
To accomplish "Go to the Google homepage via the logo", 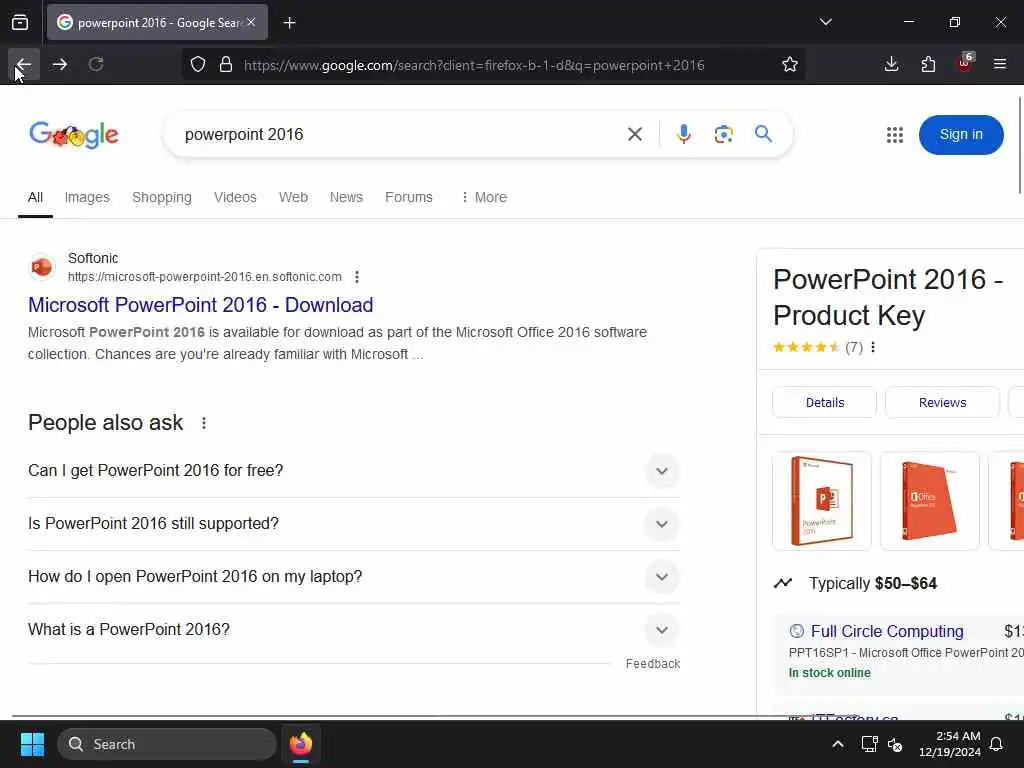I will tap(74, 135).
